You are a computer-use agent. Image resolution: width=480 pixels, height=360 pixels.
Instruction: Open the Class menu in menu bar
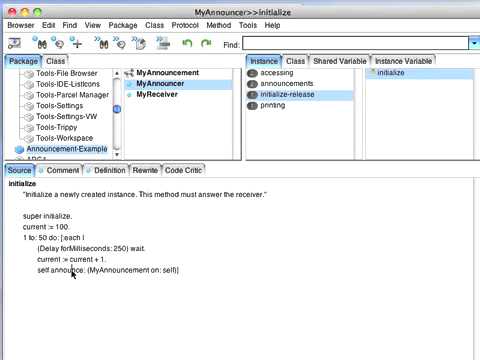point(154,25)
